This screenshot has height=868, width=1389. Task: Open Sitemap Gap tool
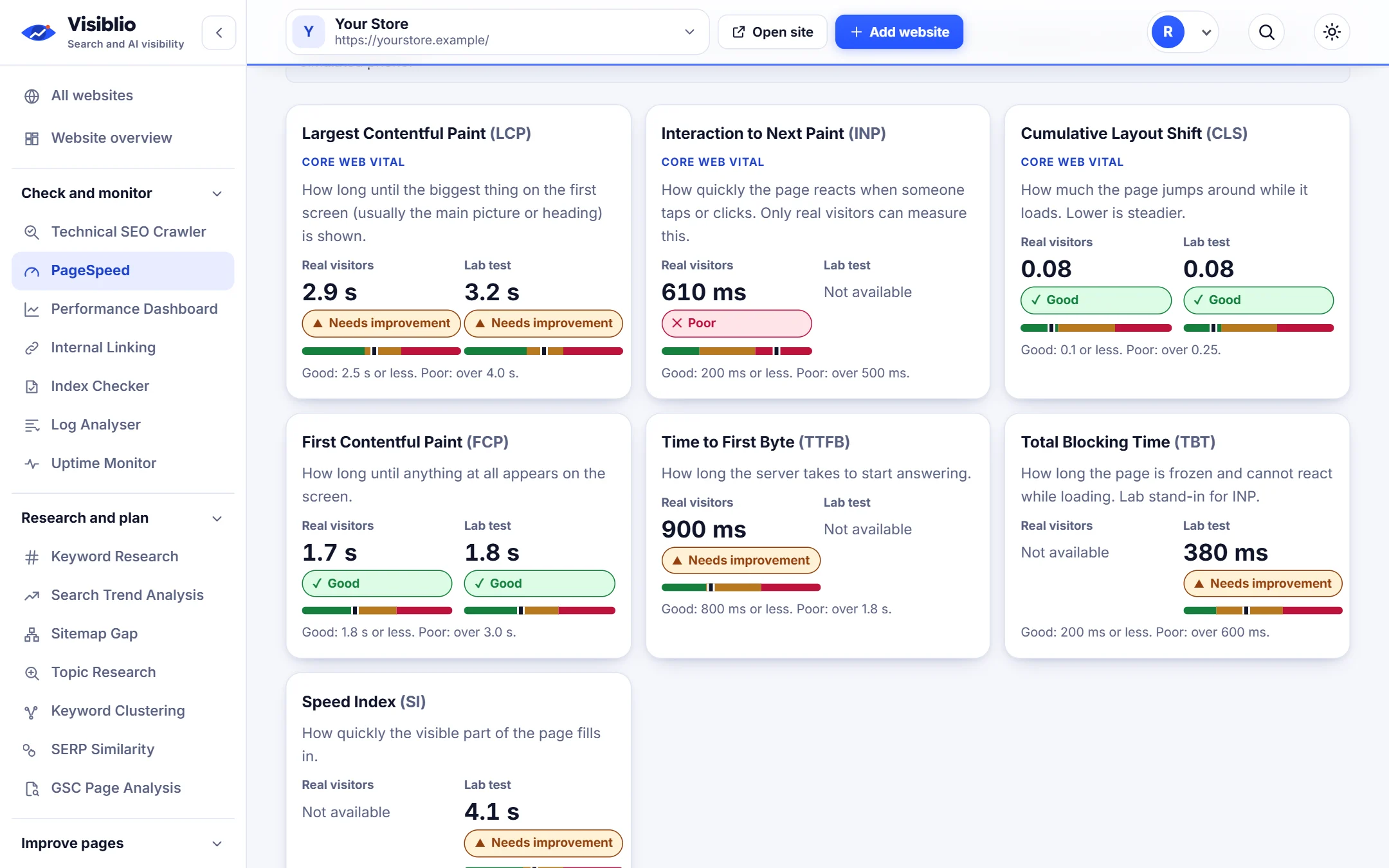123,634
